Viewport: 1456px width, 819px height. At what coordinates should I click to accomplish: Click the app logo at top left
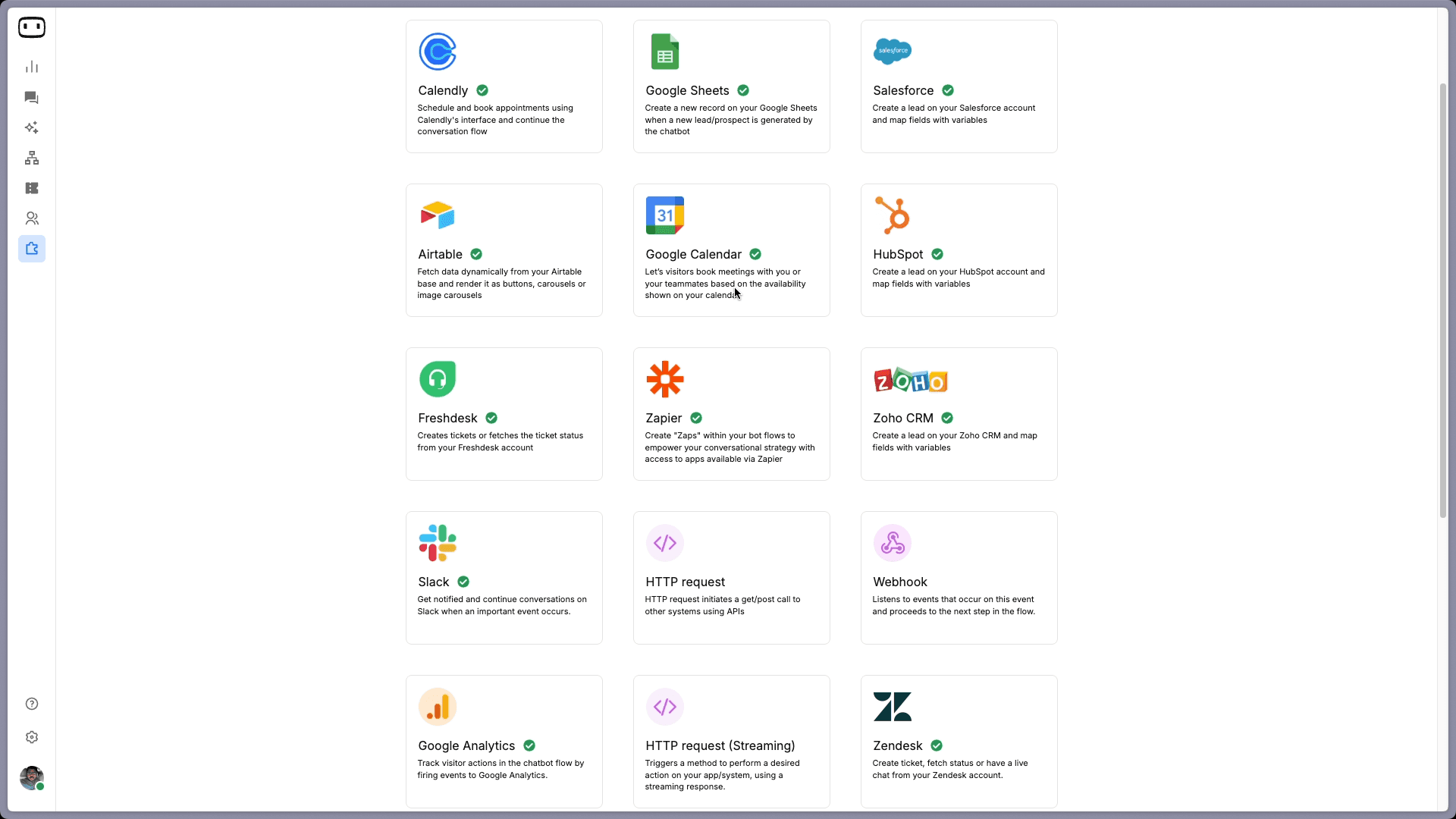[x=32, y=27]
